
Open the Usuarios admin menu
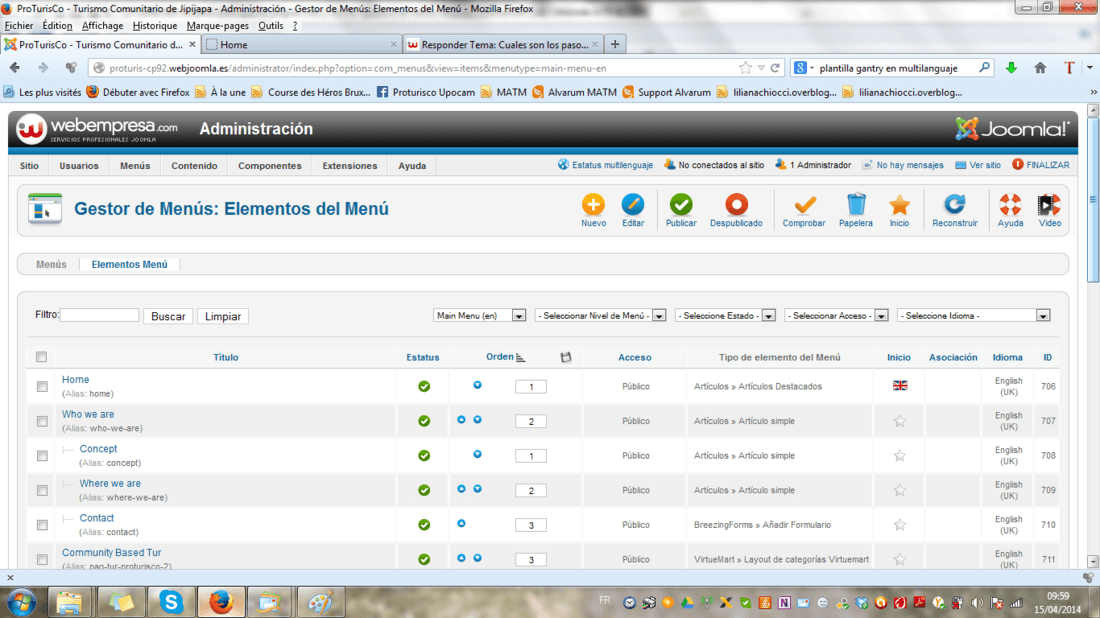pyautogui.click(x=79, y=166)
